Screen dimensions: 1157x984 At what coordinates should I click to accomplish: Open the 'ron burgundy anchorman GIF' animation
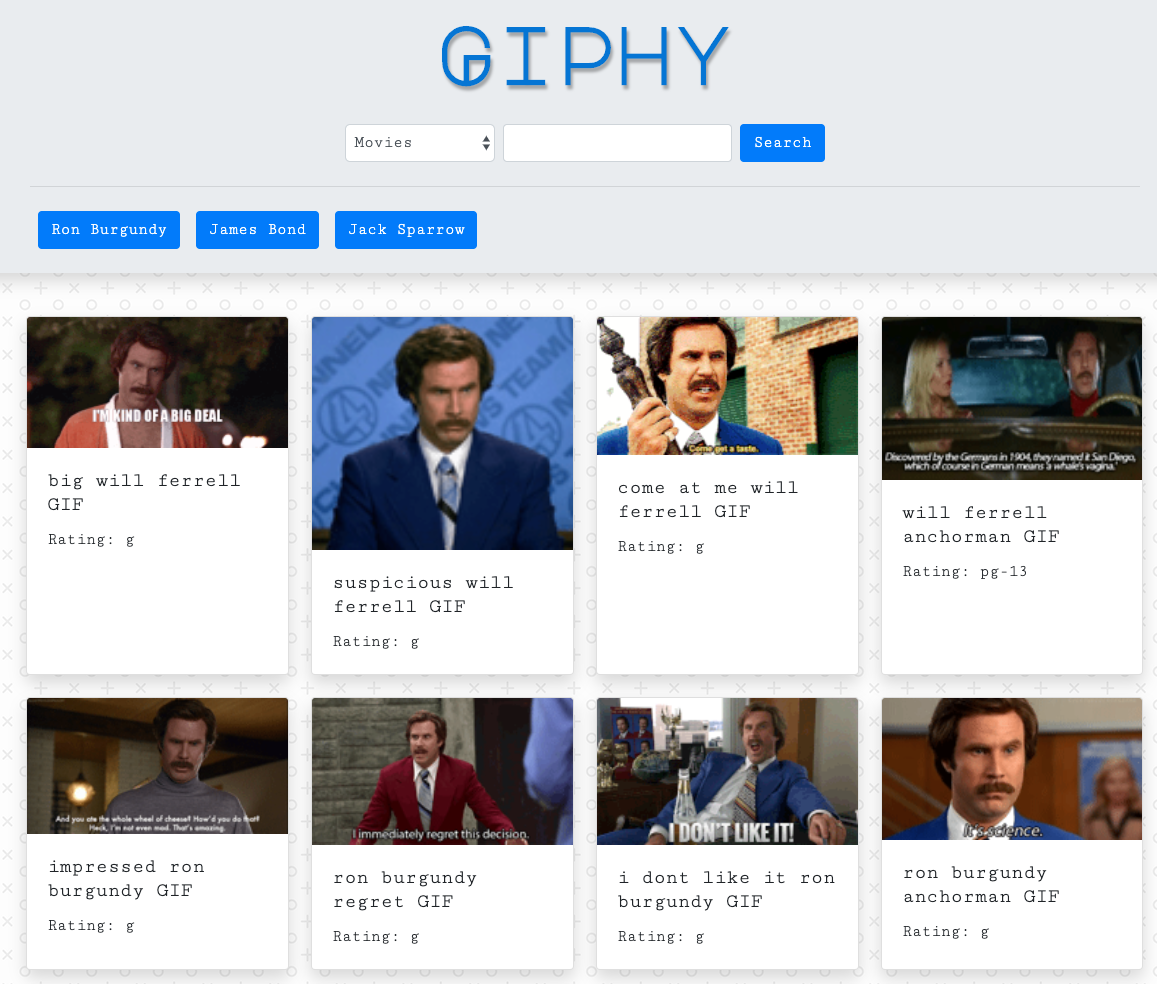click(x=1011, y=768)
